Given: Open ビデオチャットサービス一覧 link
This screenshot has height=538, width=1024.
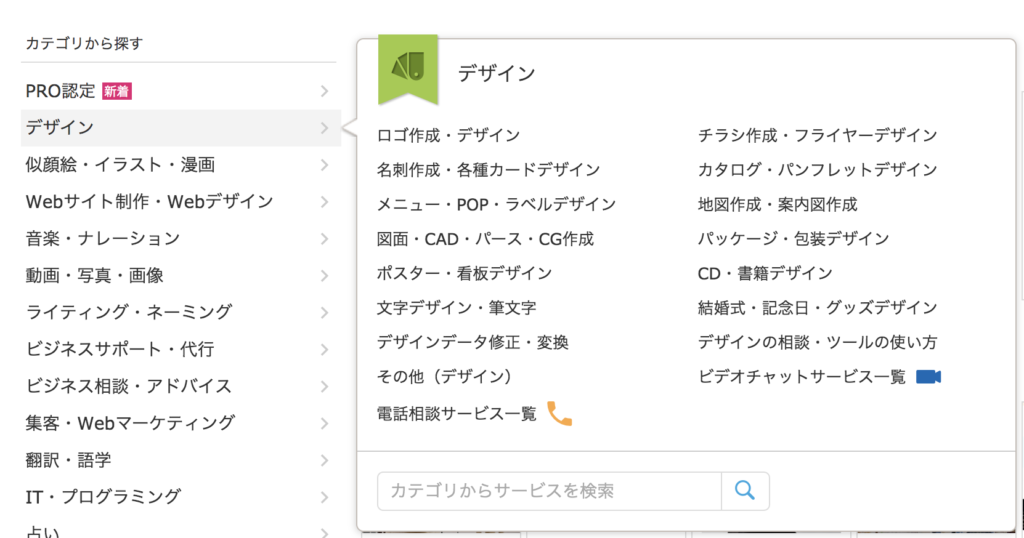Looking at the screenshot, I should (x=802, y=377).
